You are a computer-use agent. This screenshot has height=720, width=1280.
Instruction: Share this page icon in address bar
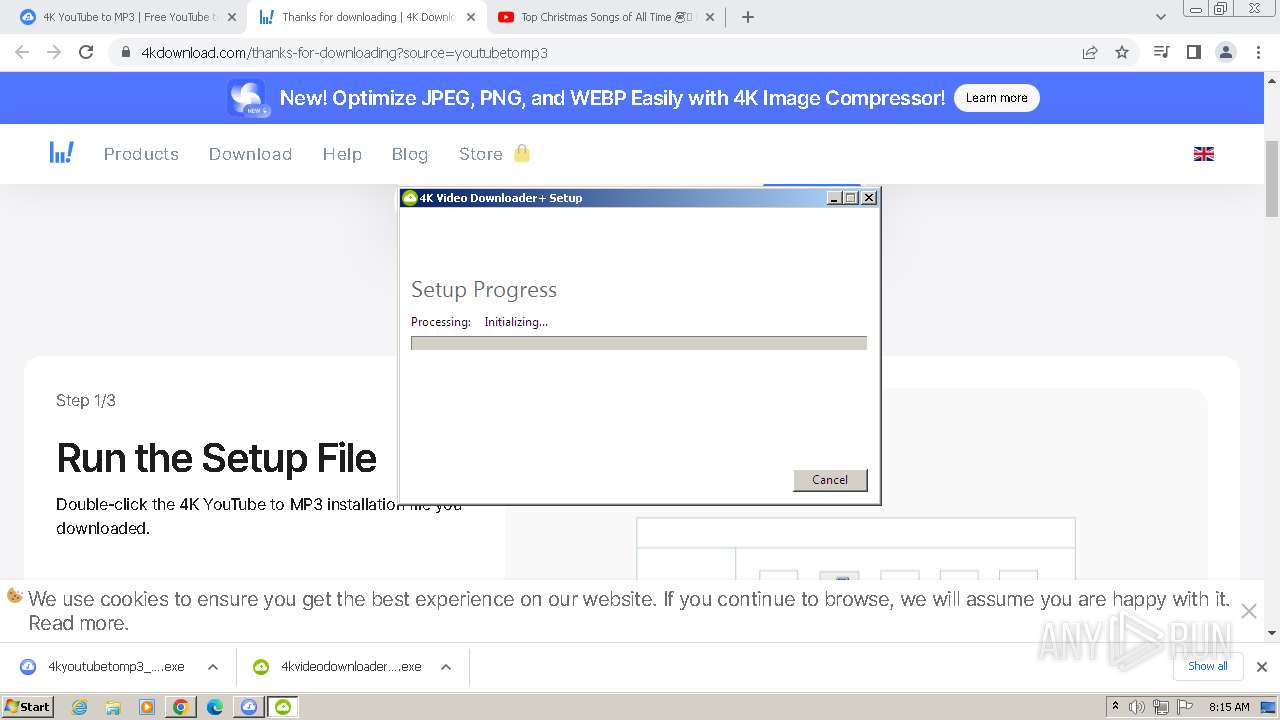click(1090, 52)
